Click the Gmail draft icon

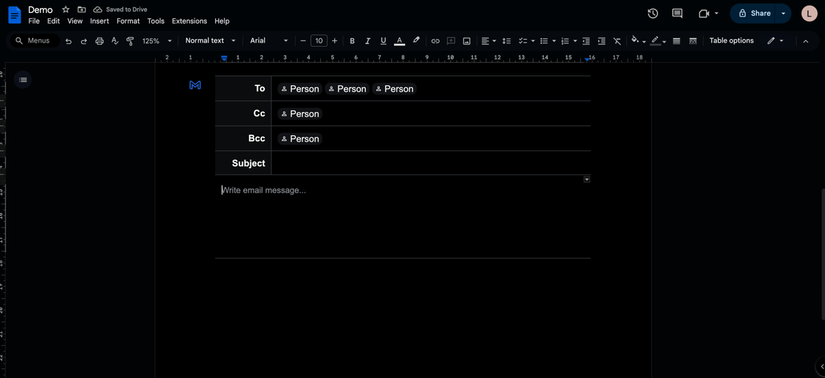[x=195, y=85]
